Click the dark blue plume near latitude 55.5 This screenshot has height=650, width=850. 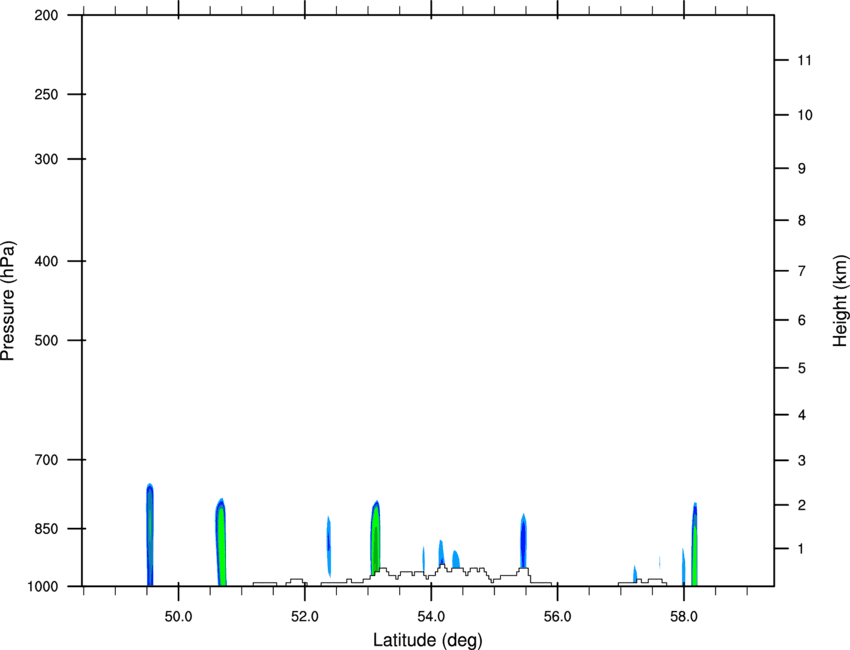523,540
